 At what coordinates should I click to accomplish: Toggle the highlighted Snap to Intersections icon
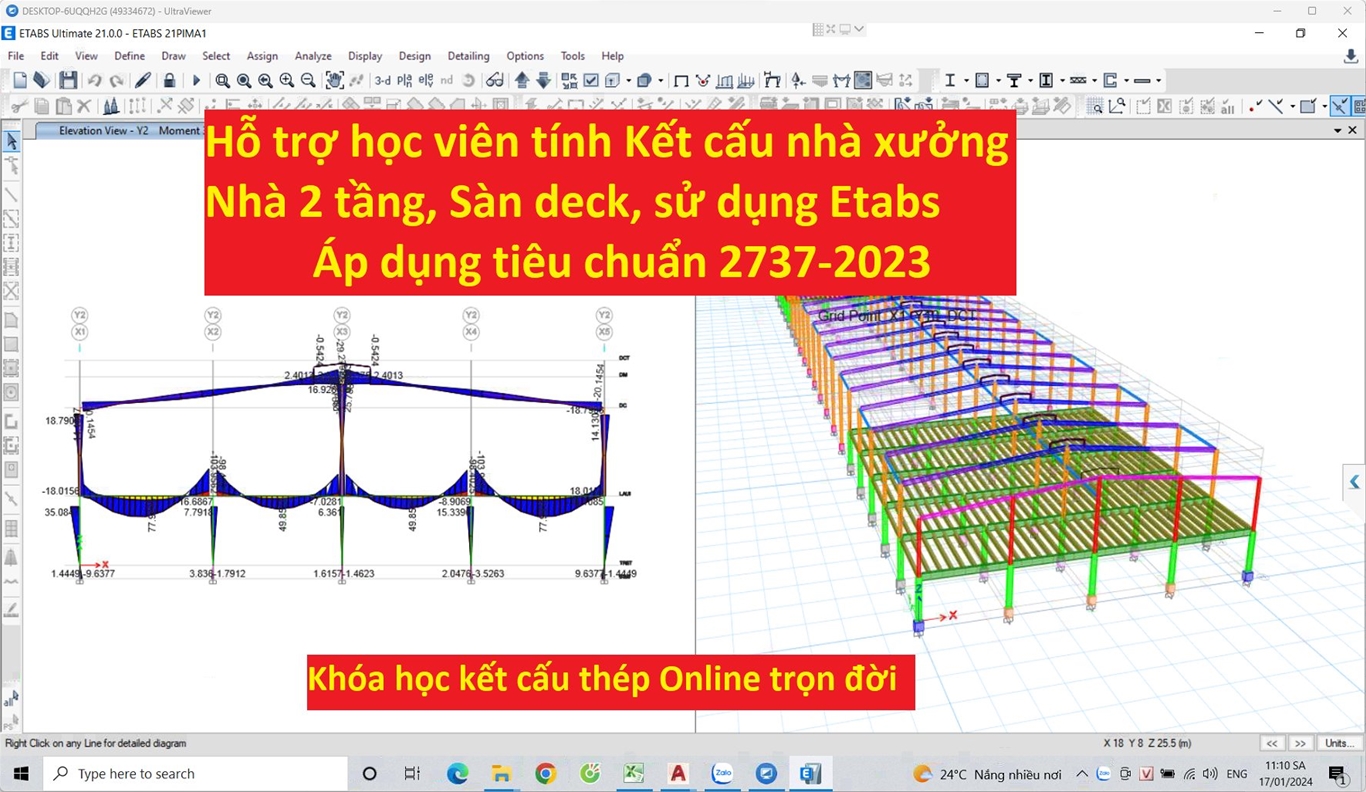coord(1340,105)
